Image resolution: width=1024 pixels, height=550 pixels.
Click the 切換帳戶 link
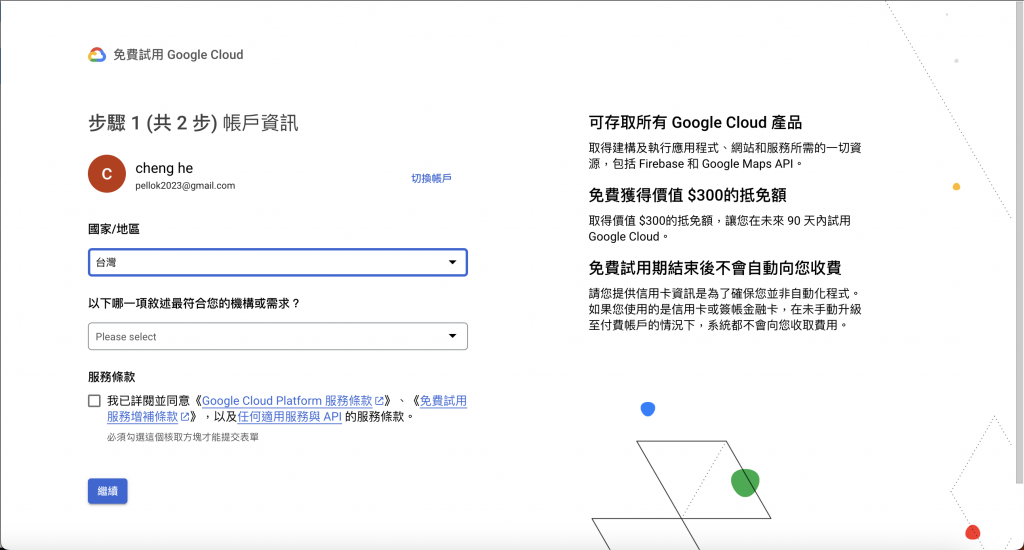[431, 178]
